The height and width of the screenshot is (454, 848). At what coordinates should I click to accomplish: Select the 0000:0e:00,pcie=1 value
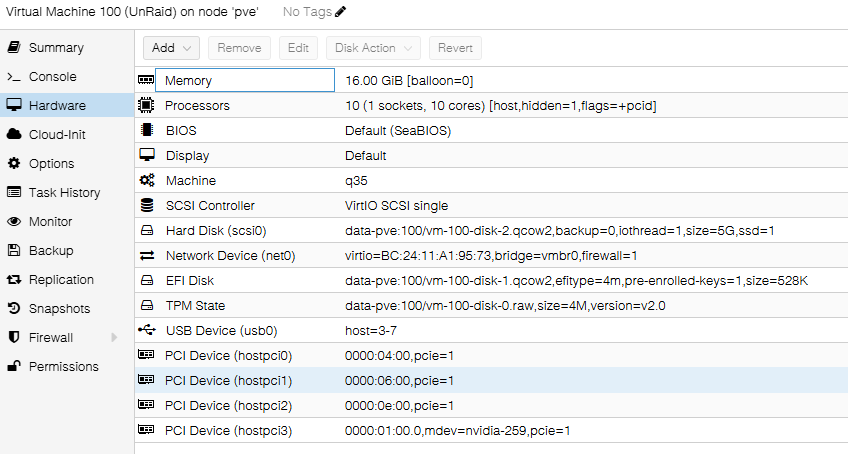(x=400, y=405)
